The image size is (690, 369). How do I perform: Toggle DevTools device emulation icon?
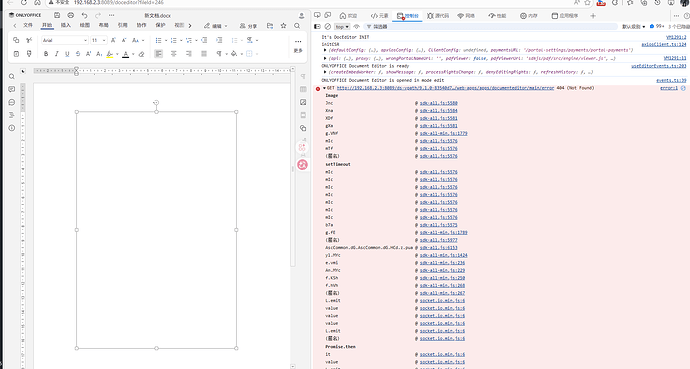[328, 15]
